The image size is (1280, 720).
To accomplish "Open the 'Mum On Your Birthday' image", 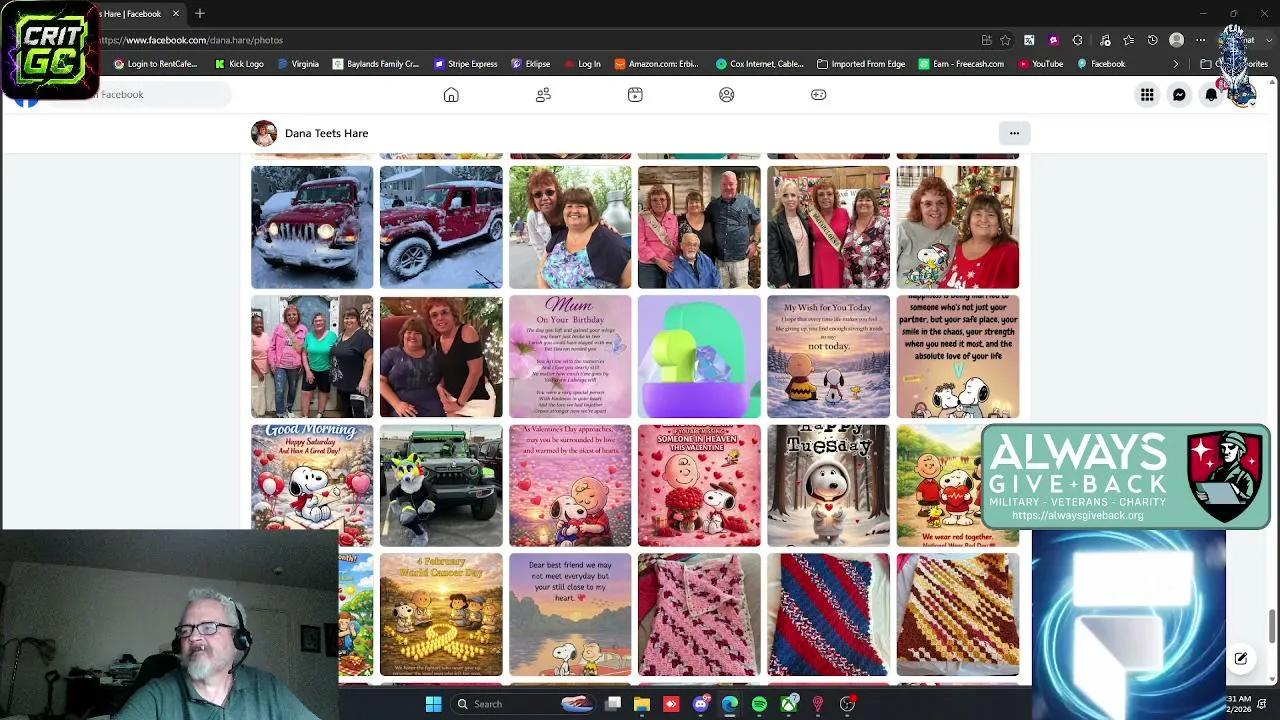I will (570, 356).
